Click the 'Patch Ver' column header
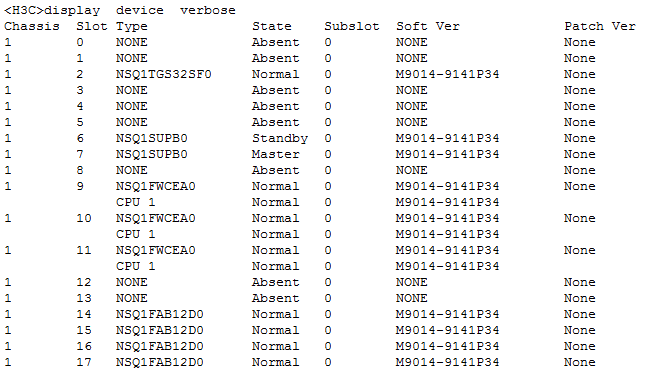 tap(600, 26)
